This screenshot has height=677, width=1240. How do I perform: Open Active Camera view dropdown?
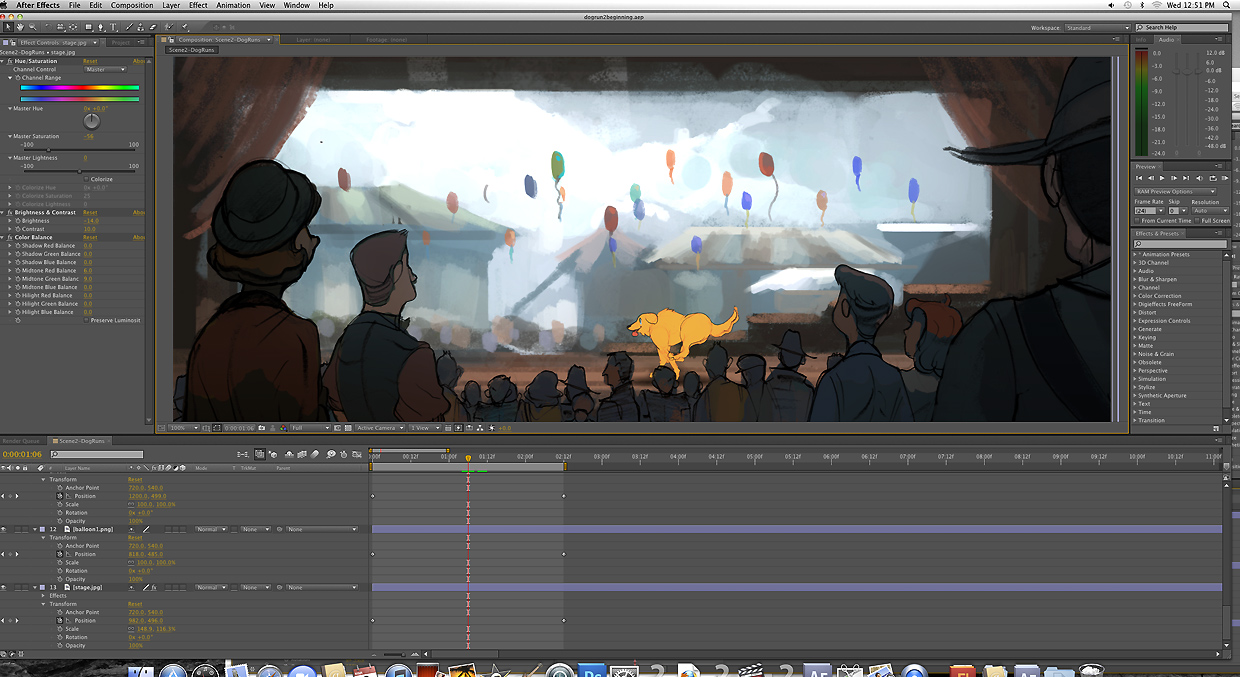click(380, 427)
